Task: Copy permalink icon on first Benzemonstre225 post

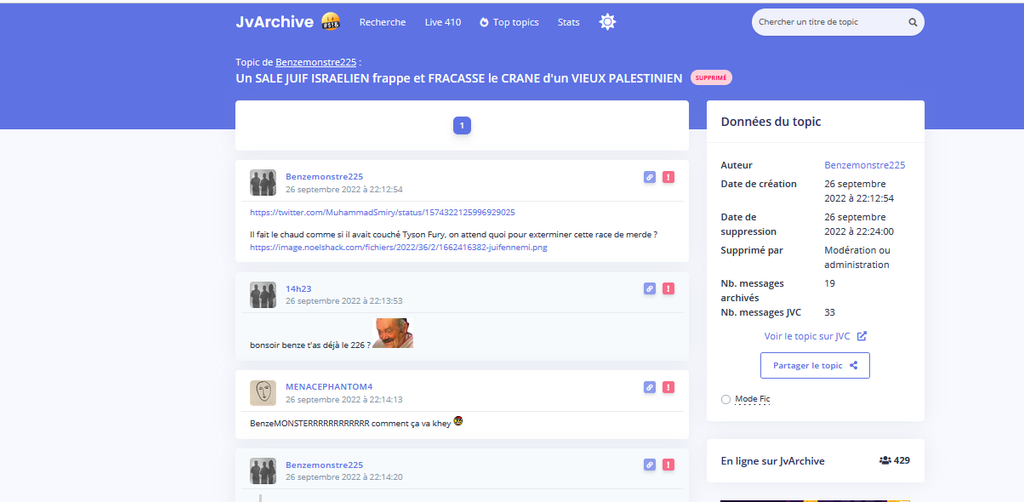Action: (649, 177)
